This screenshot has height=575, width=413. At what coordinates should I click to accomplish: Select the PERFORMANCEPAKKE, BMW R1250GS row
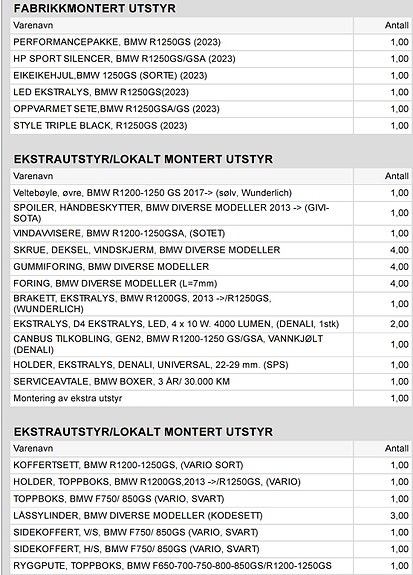(x=211, y=42)
